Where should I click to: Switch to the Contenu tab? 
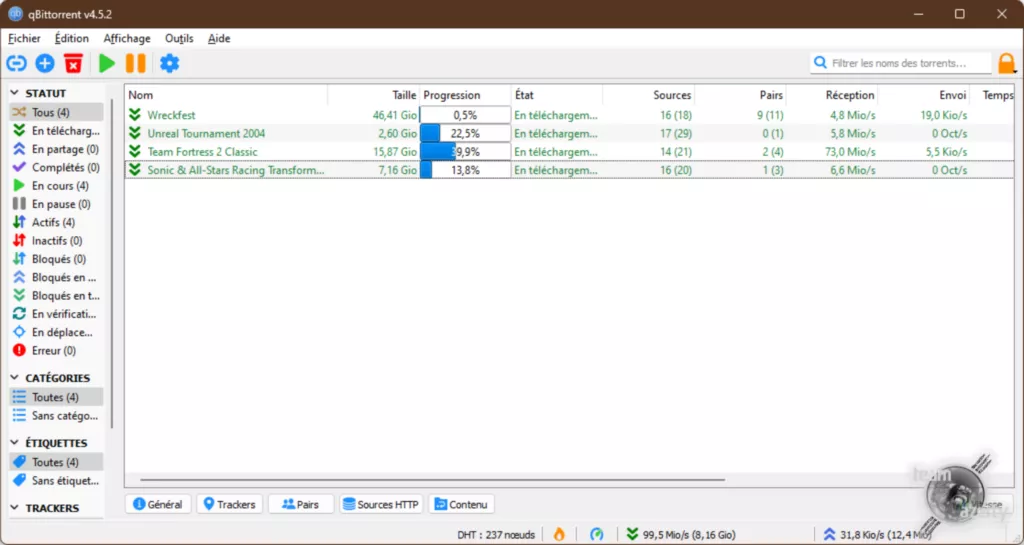(461, 504)
